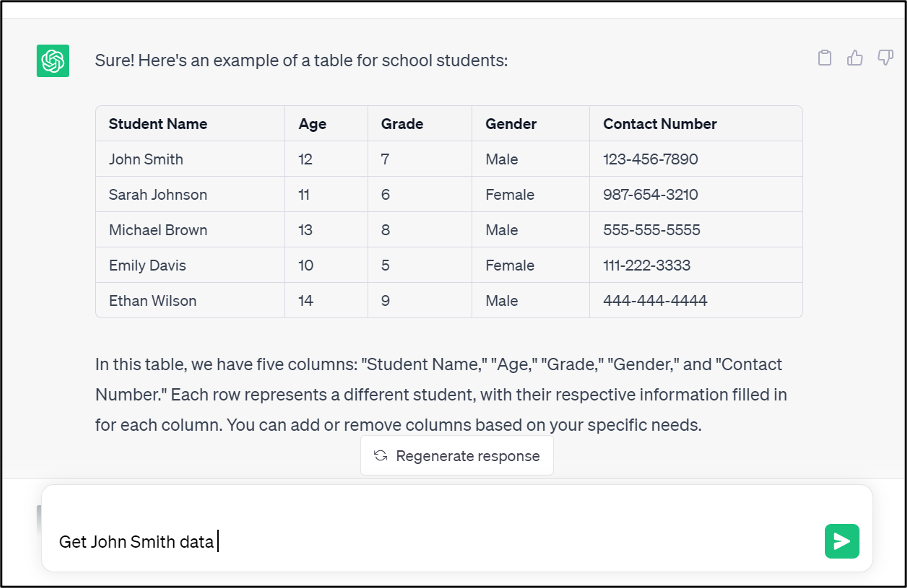Click phone number 444-444-4444 cell
908x588 pixels.
pos(655,301)
